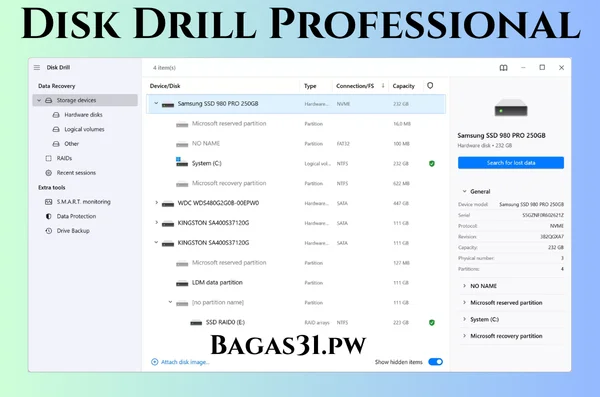Collapse the second KINGSTON SA400S37120G row
This screenshot has height=397, width=600.
[x=156, y=242]
